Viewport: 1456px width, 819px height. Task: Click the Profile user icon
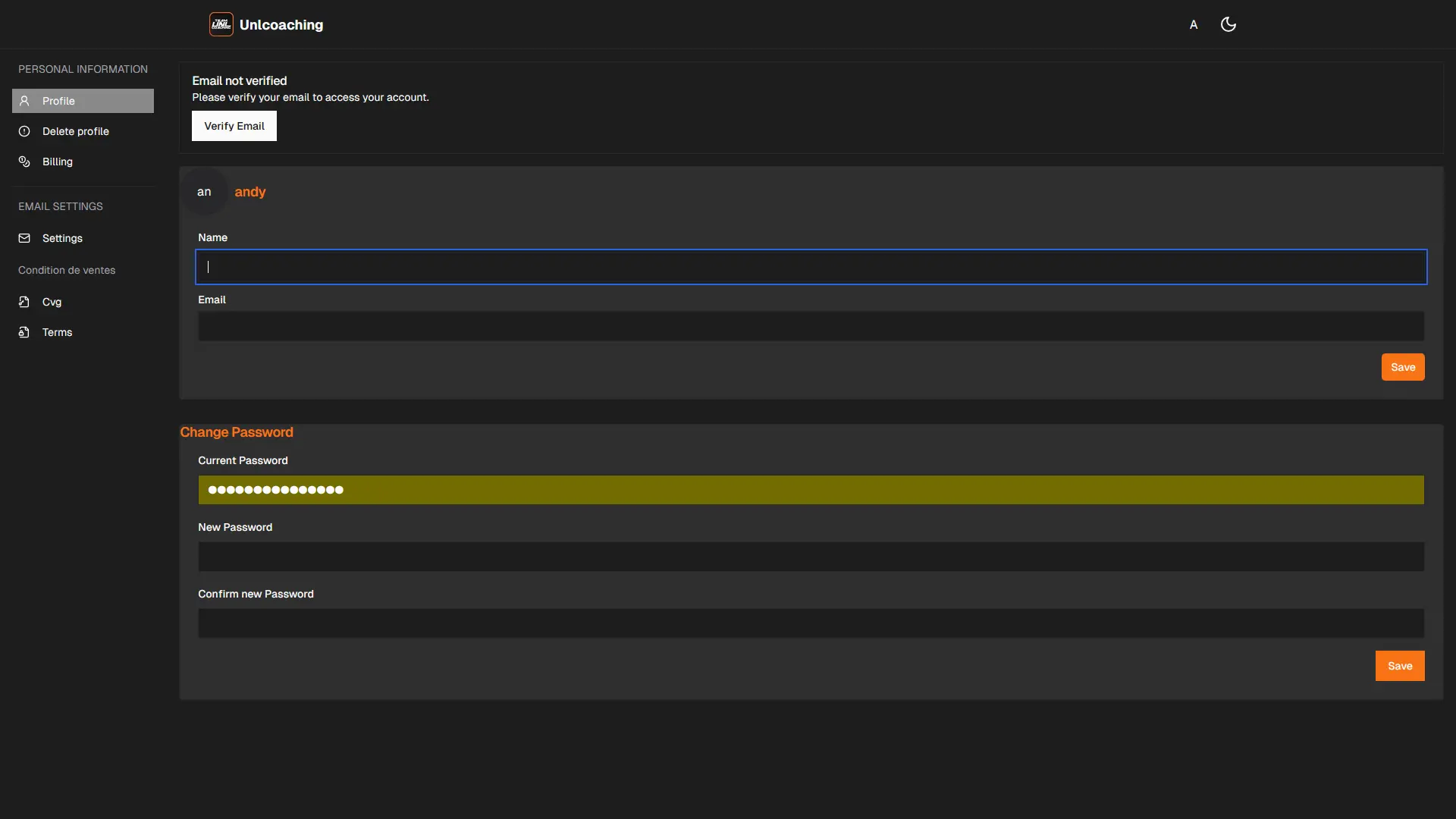(24, 101)
